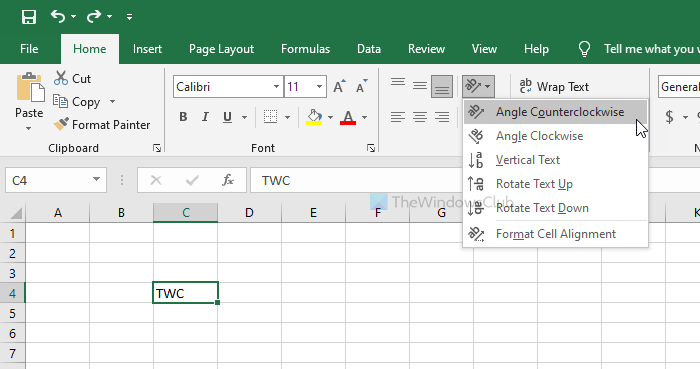This screenshot has width=700, height=369.
Task: Open Font settings dialog launcher
Action: pyautogui.click(x=371, y=148)
